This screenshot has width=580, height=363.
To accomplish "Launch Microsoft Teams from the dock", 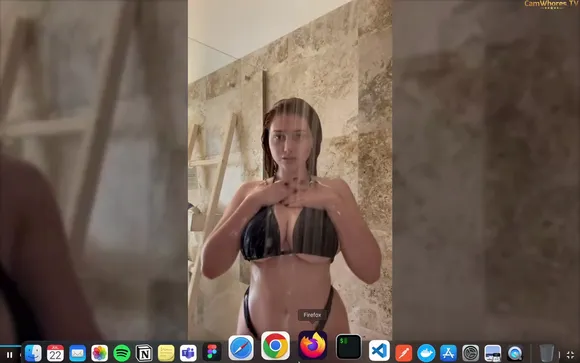I will [188, 353].
